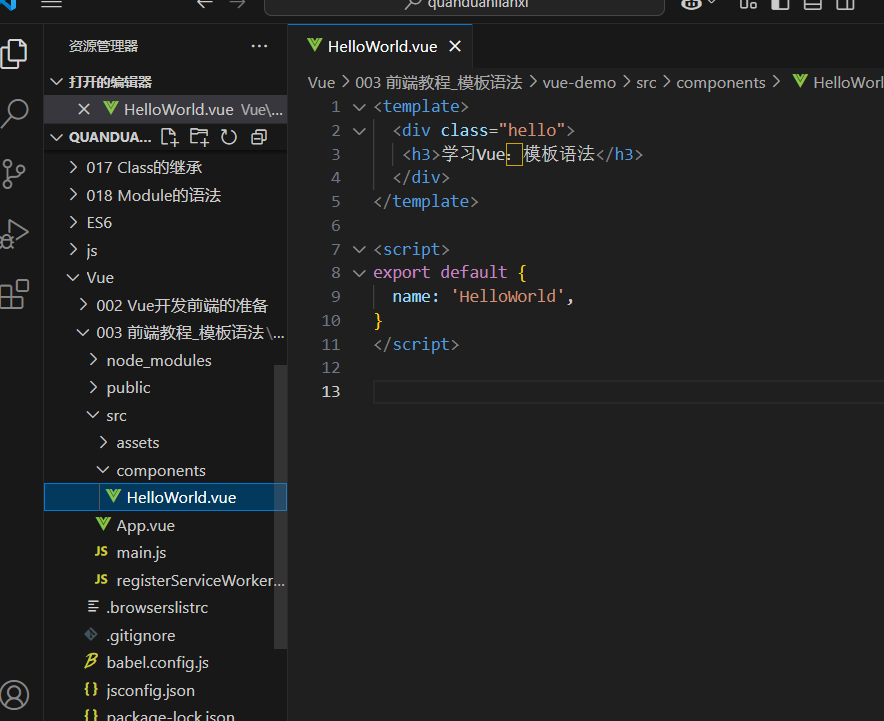
Task: Open the Source Control view
Action: (14, 174)
